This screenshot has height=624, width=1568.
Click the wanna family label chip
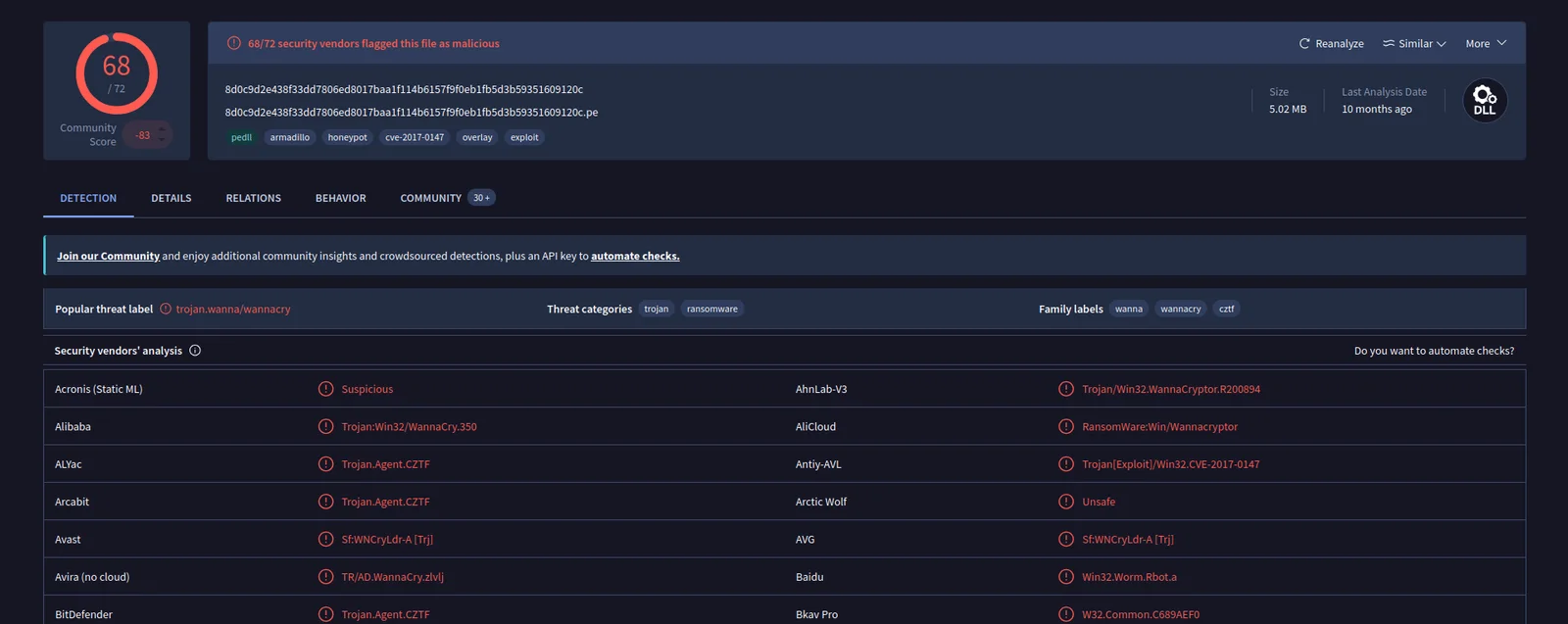coord(1129,309)
